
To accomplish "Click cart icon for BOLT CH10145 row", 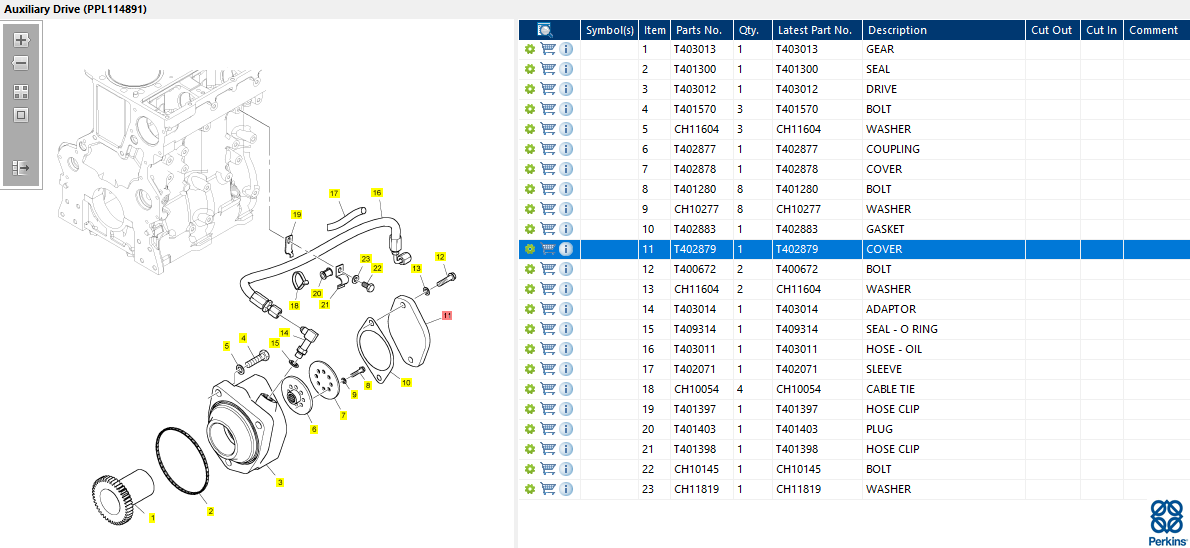I will click(x=548, y=469).
